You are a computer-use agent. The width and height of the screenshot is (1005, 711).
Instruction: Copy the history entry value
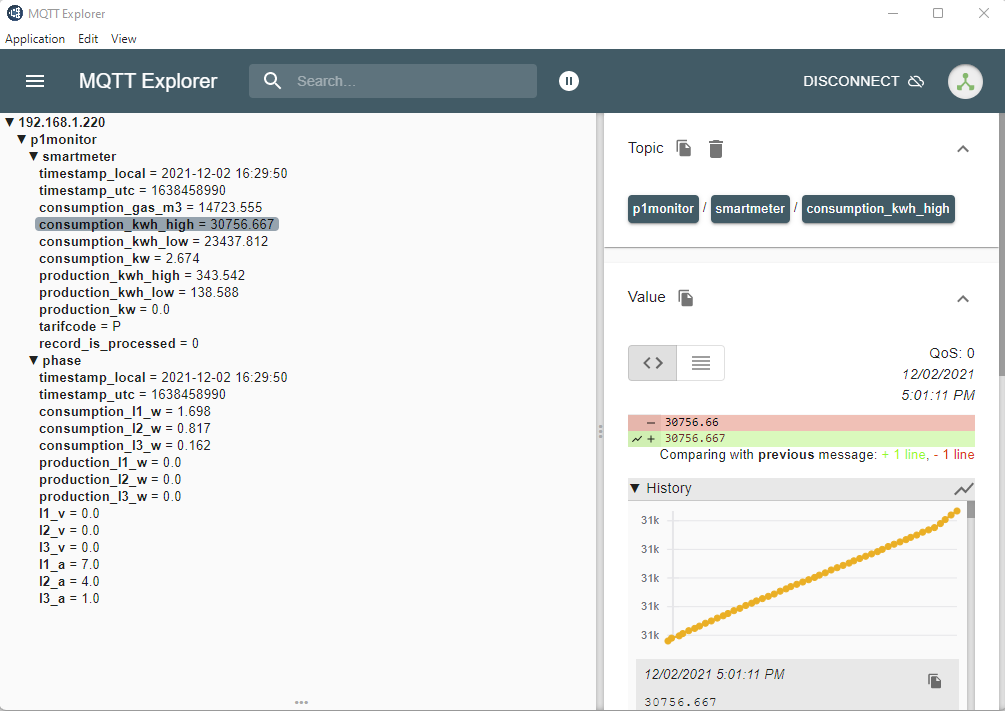coord(935,681)
